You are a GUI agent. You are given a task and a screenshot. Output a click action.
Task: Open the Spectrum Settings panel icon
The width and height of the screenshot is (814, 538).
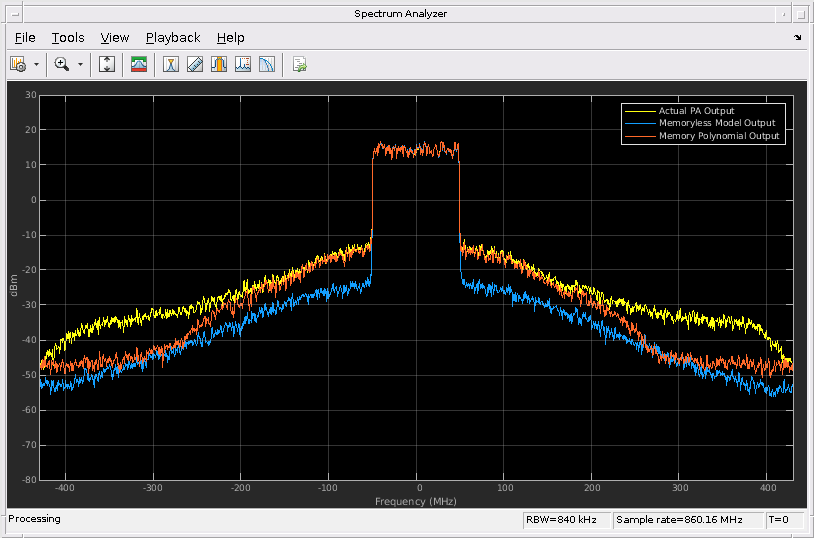tap(139, 65)
